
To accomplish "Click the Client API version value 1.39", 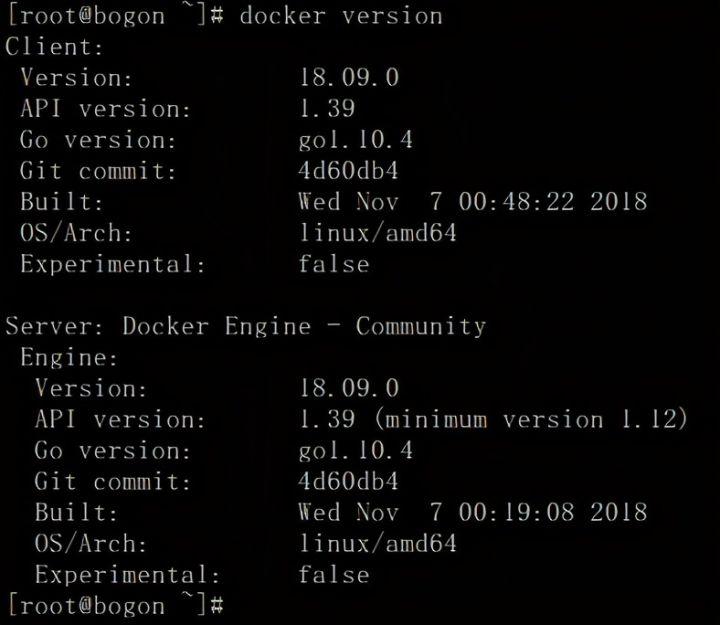I will pos(326,109).
